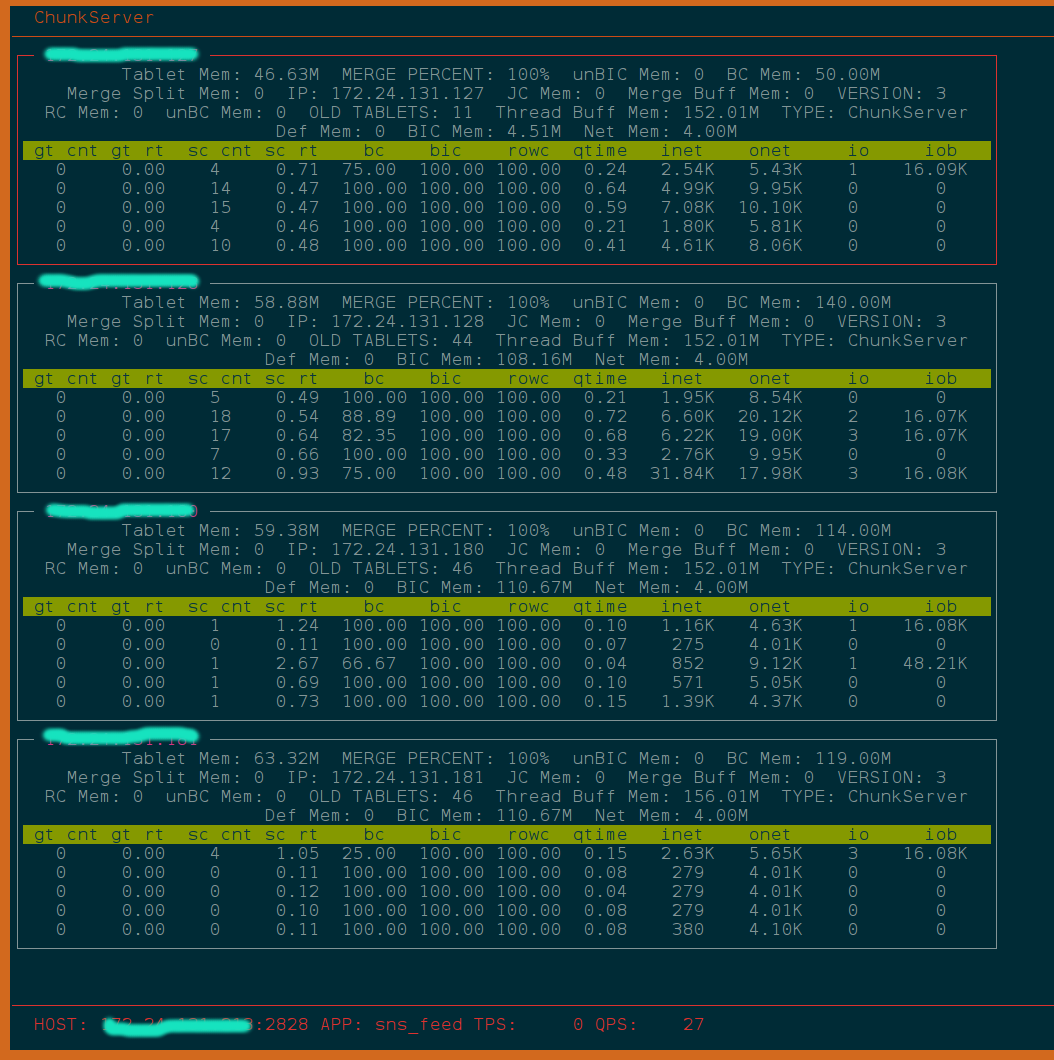Click the HOST label in footer

click(x=61, y=1024)
